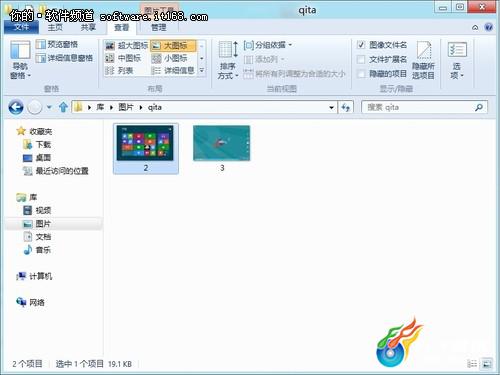Open the 选项 options button
This screenshot has height=375, width=500.
tap(457, 60)
